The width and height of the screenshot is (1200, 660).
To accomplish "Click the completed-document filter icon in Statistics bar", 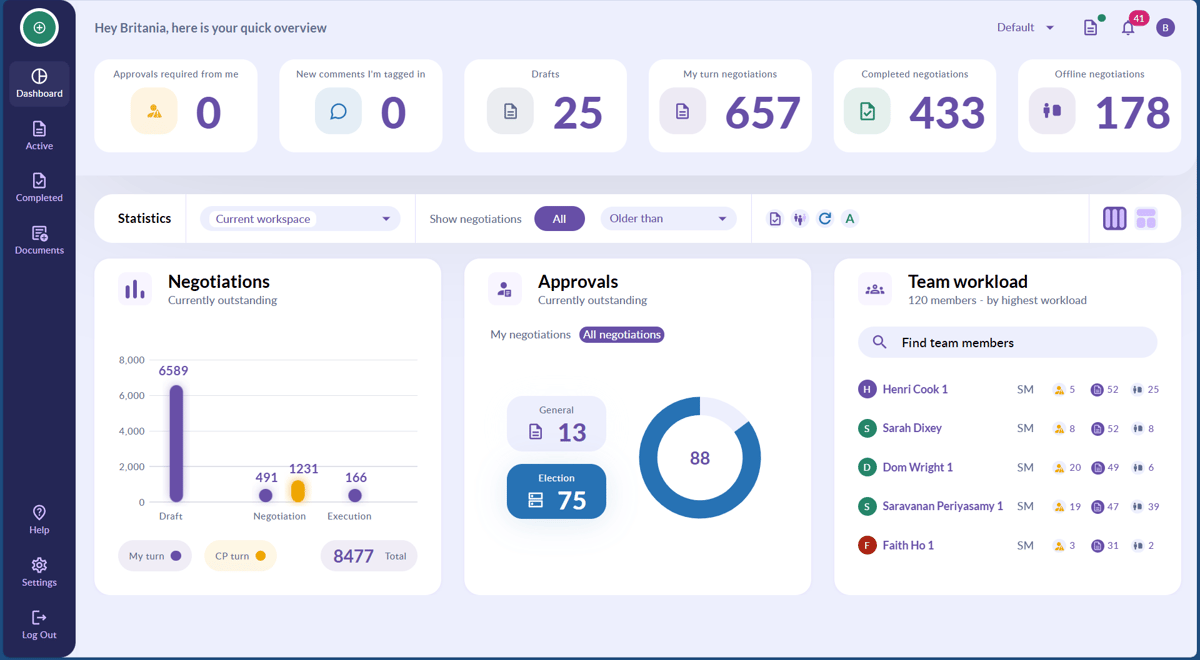I will [775, 219].
